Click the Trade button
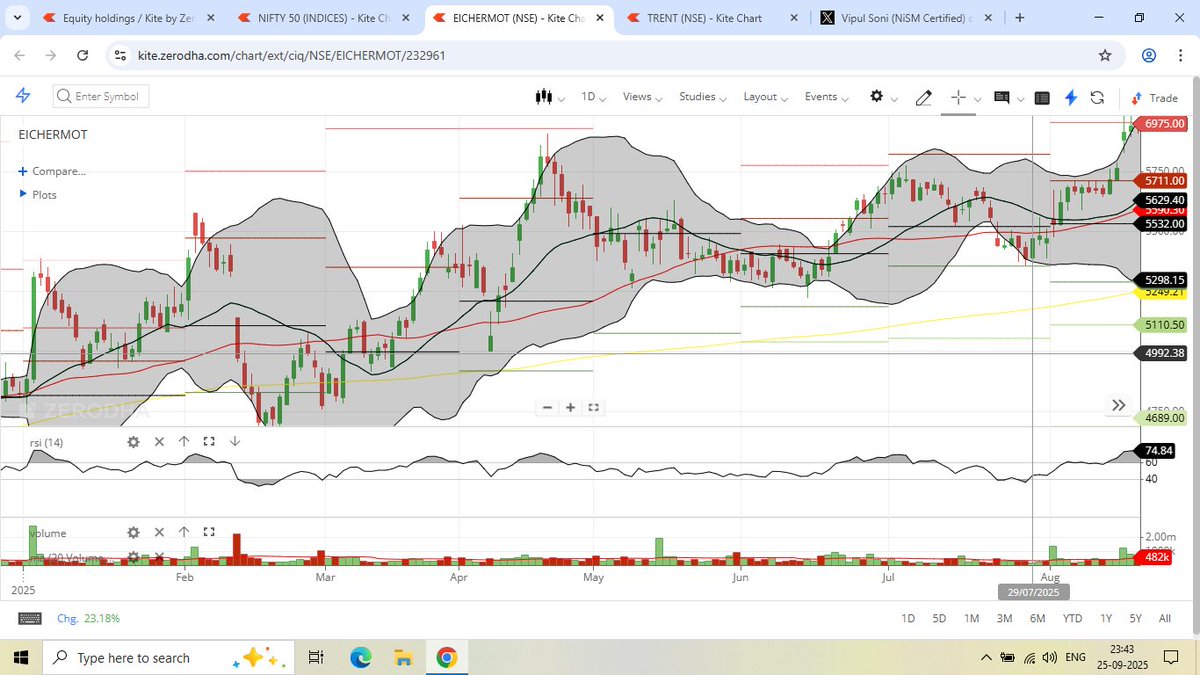This screenshot has width=1200, height=675. point(1154,98)
